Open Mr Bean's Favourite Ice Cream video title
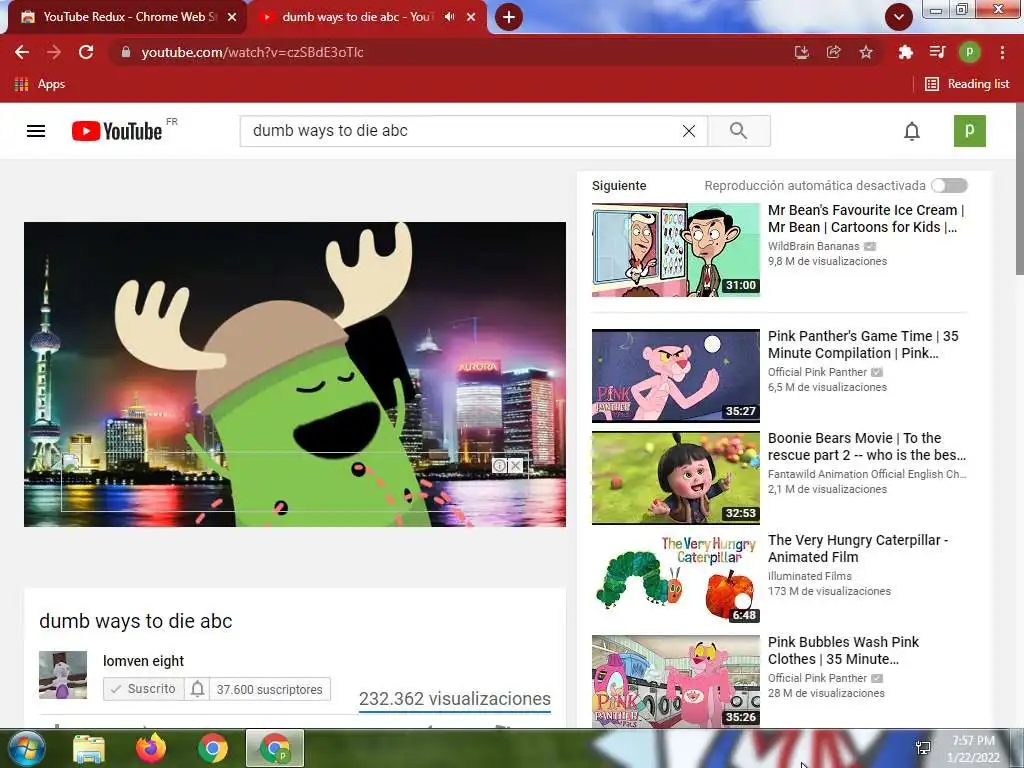The width and height of the screenshot is (1024, 768). [x=866, y=219]
